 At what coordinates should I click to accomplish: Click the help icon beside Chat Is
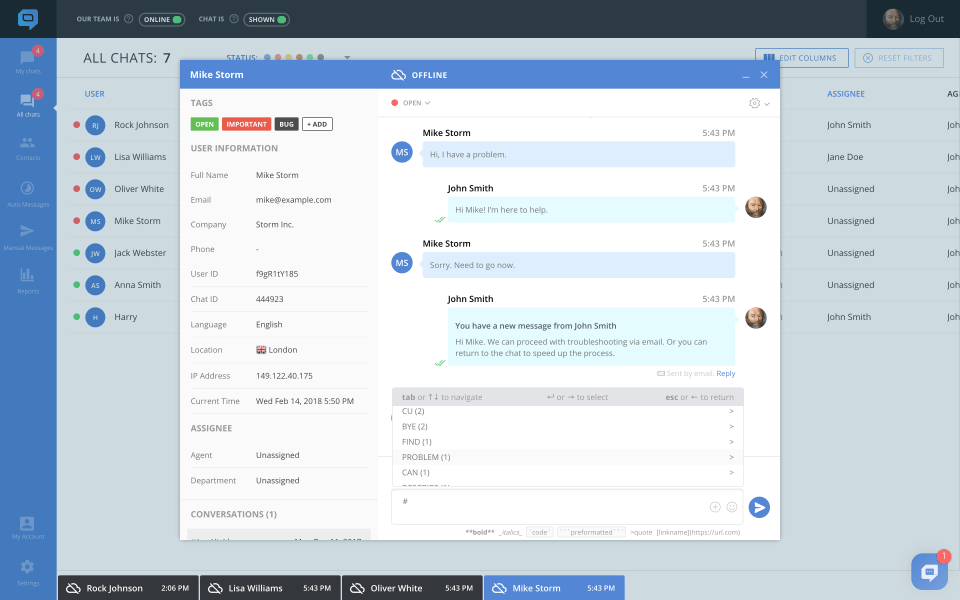click(234, 19)
